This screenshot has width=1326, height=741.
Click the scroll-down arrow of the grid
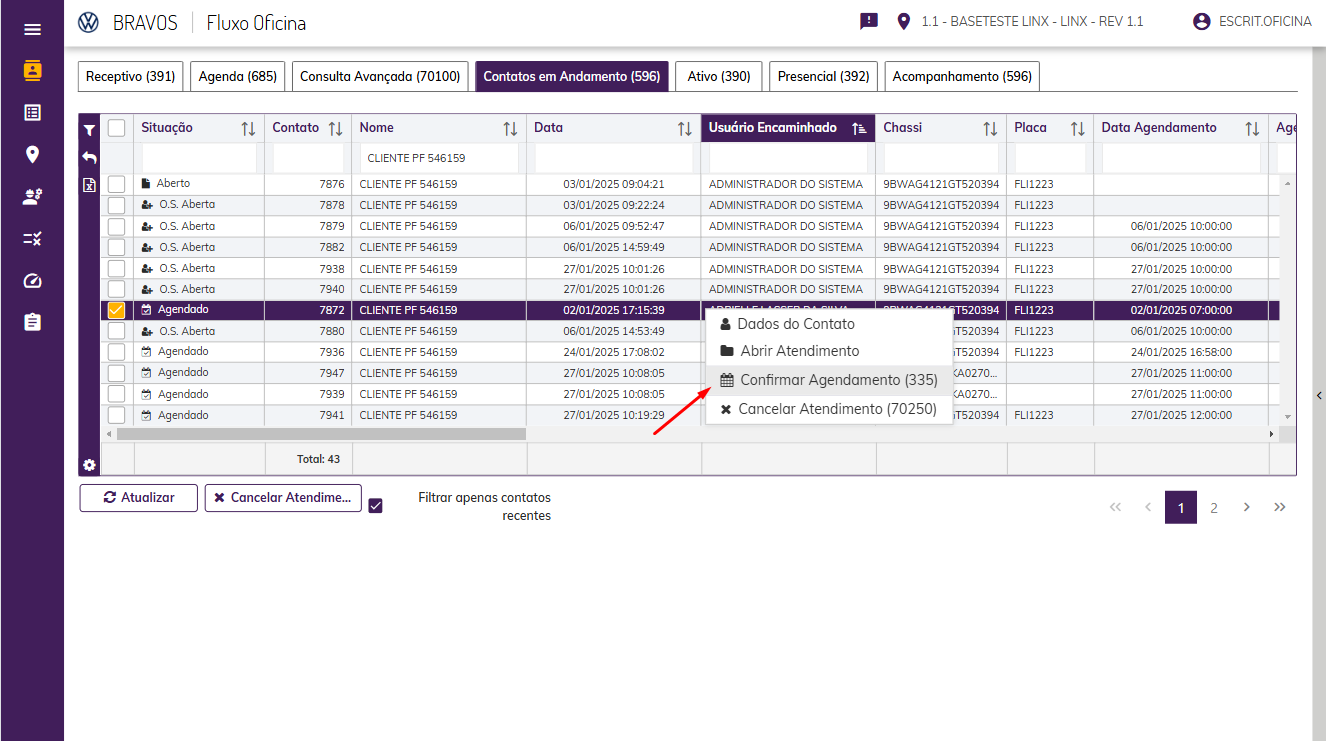(x=1288, y=416)
